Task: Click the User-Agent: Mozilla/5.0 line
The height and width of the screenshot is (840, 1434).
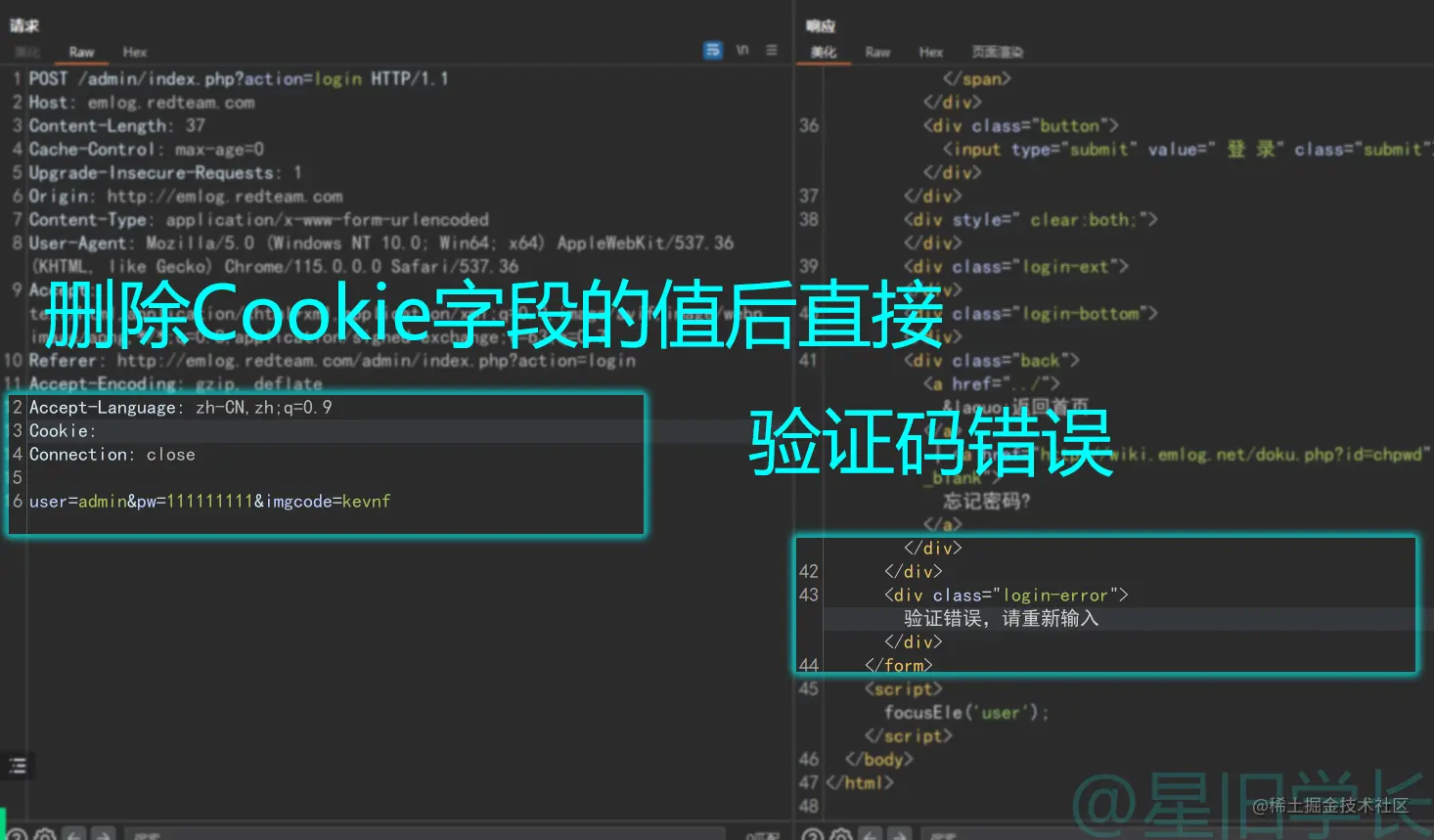Action: click(x=381, y=243)
